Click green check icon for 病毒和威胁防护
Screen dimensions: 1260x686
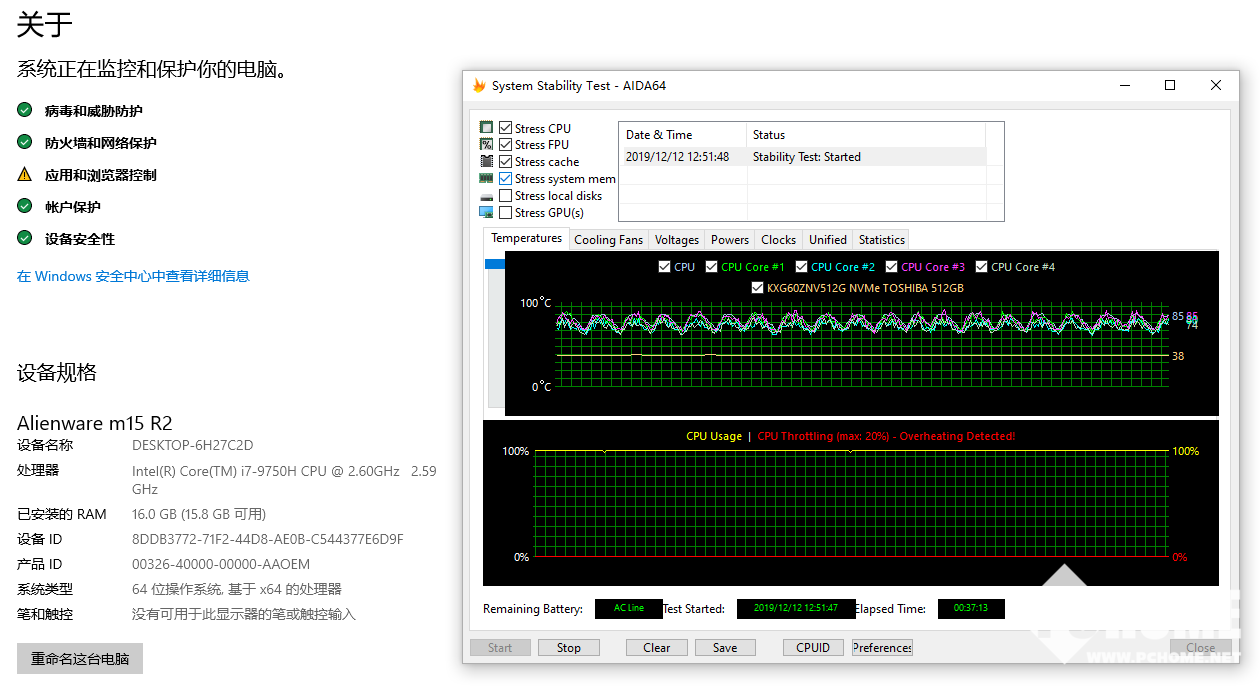(x=25, y=110)
